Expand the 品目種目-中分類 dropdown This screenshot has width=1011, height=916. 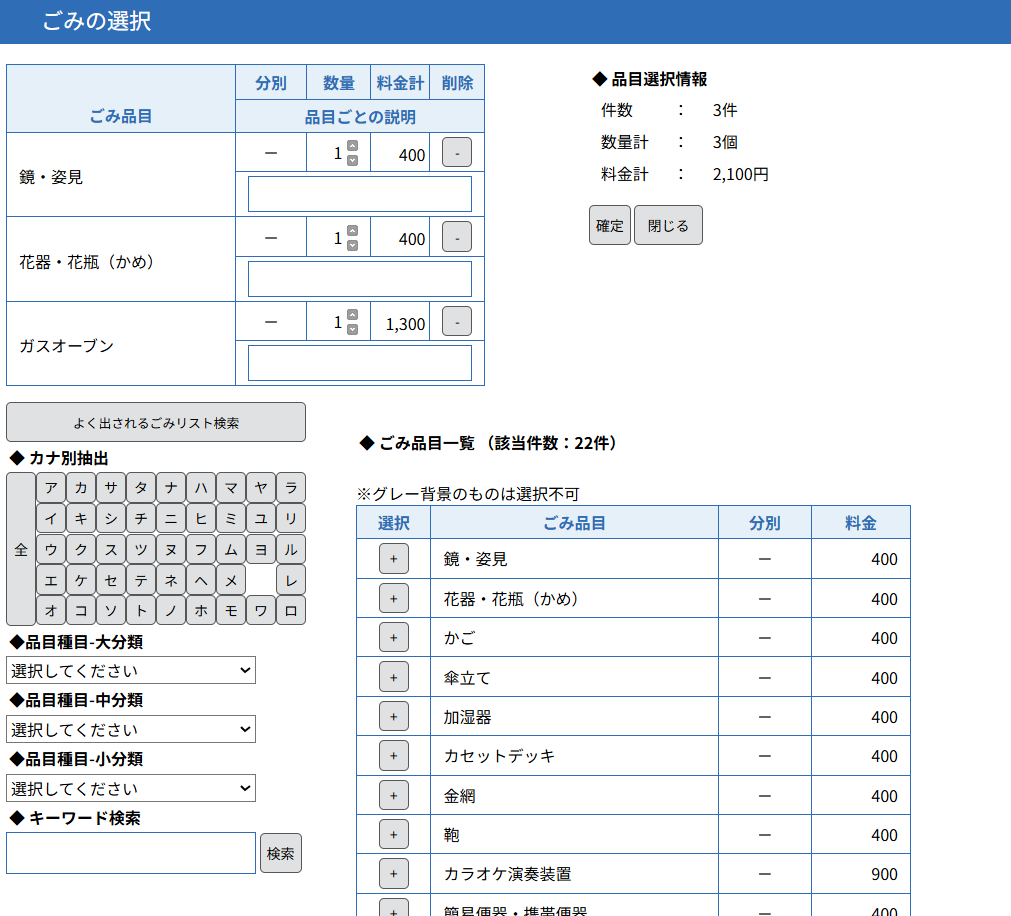[x=131, y=729]
